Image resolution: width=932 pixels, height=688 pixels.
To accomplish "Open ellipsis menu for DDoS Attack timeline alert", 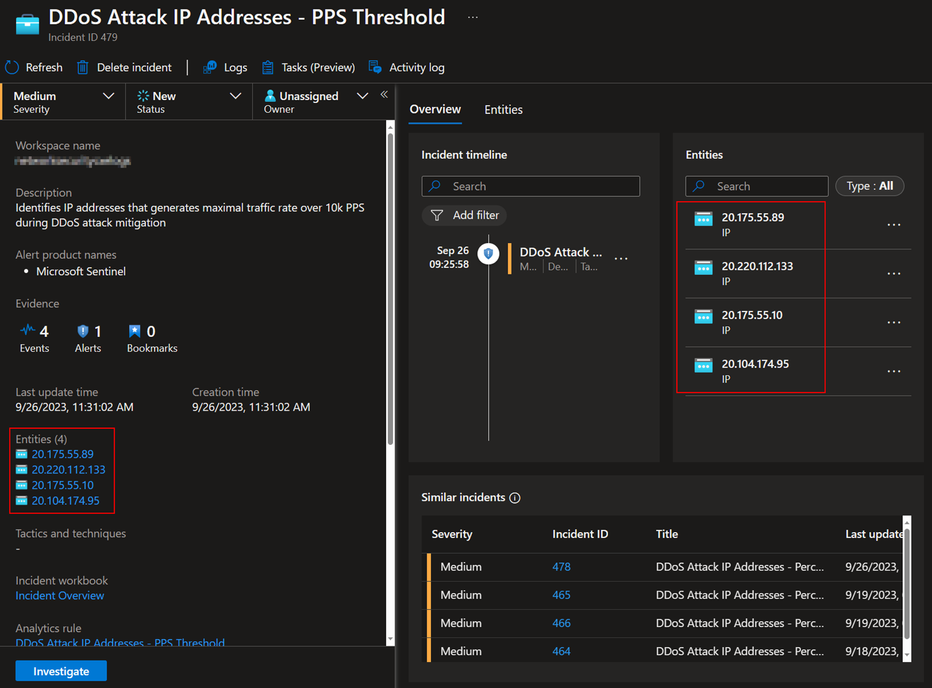I will (x=621, y=259).
